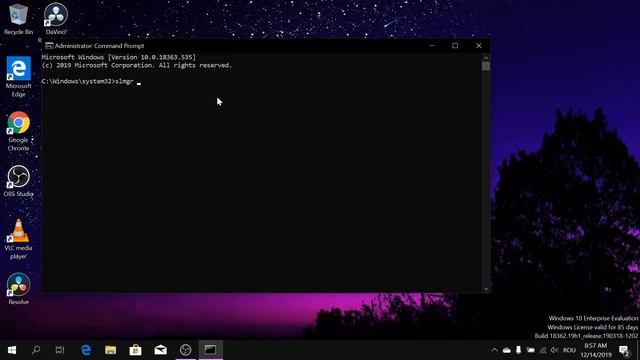640x360 pixels.
Task: Open the Recycle Bin desktop icon
Action: coord(18,19)
